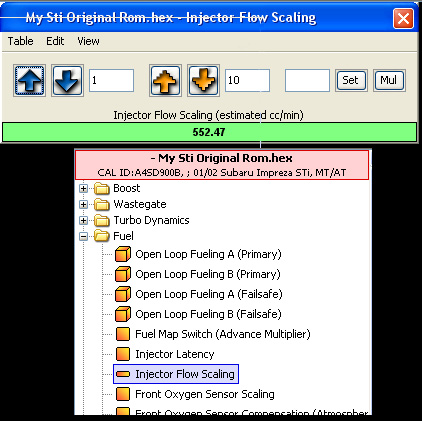The image size is (422, 421).
Task: Open the Edit menu
Action: tap(55, 41)
